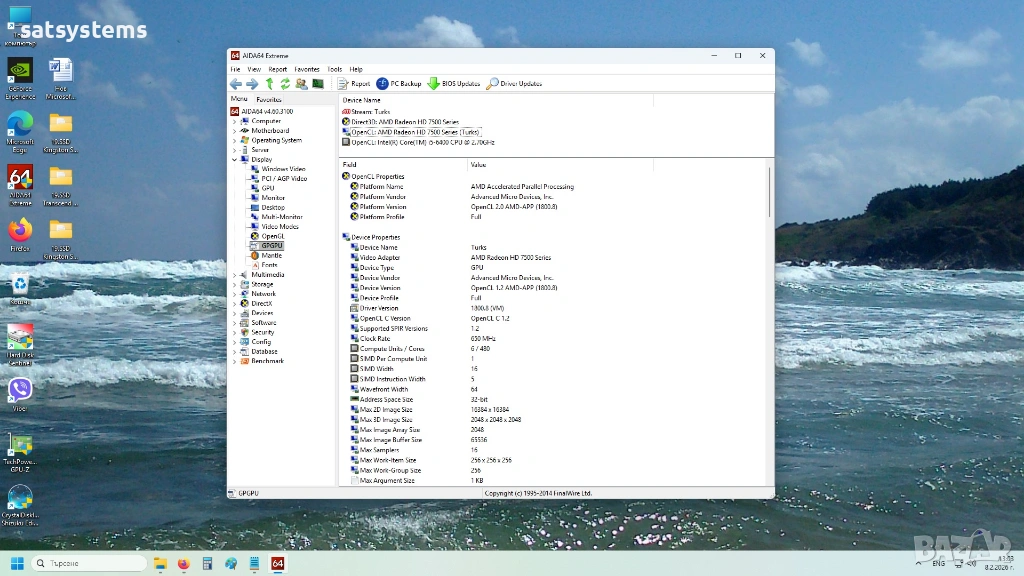Viewport: 1024px width, 576px height.
Task: Open Driver Updates from the toolbar
Action: click(x=514, y=84)
